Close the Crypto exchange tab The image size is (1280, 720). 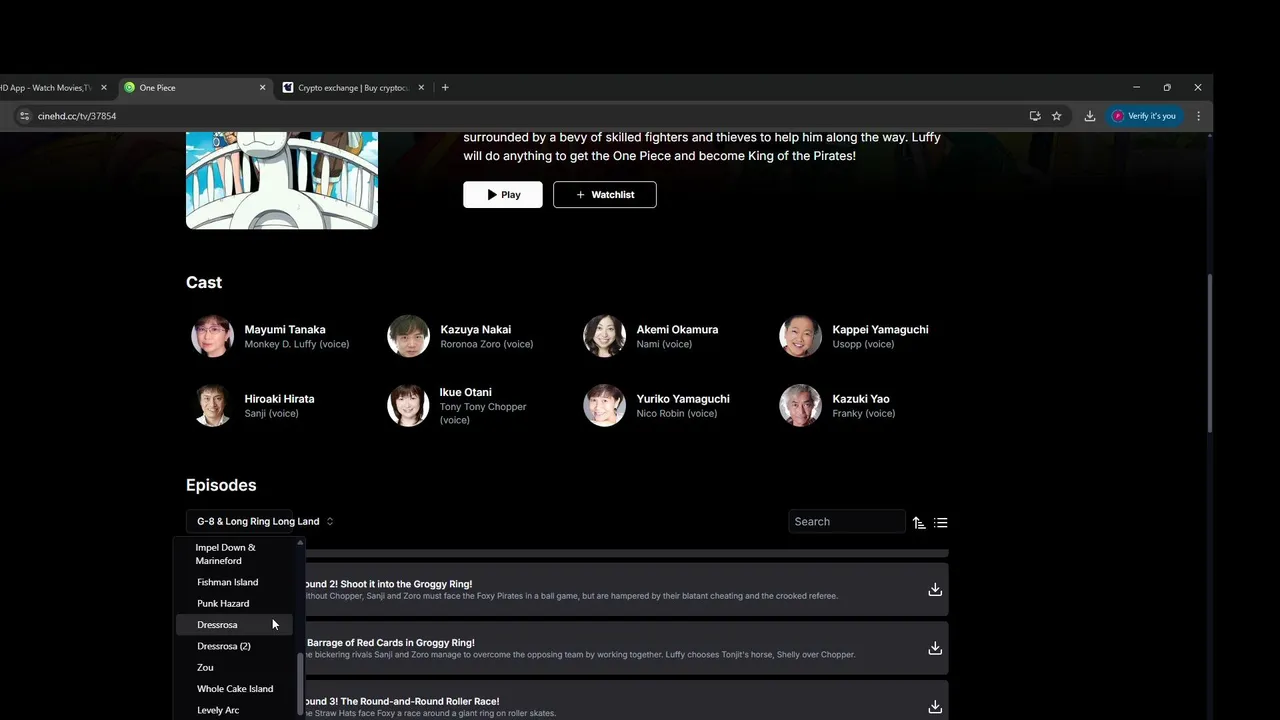[x=421, y=88]
